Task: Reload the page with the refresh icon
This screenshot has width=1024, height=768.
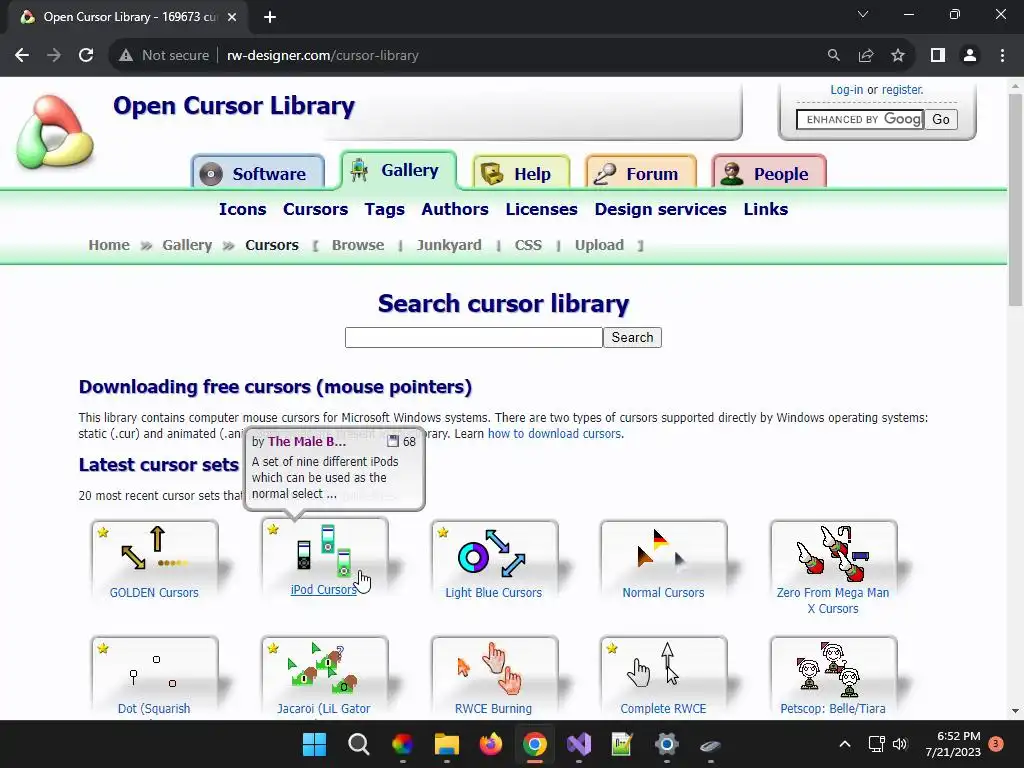Action: click(86, 56)
